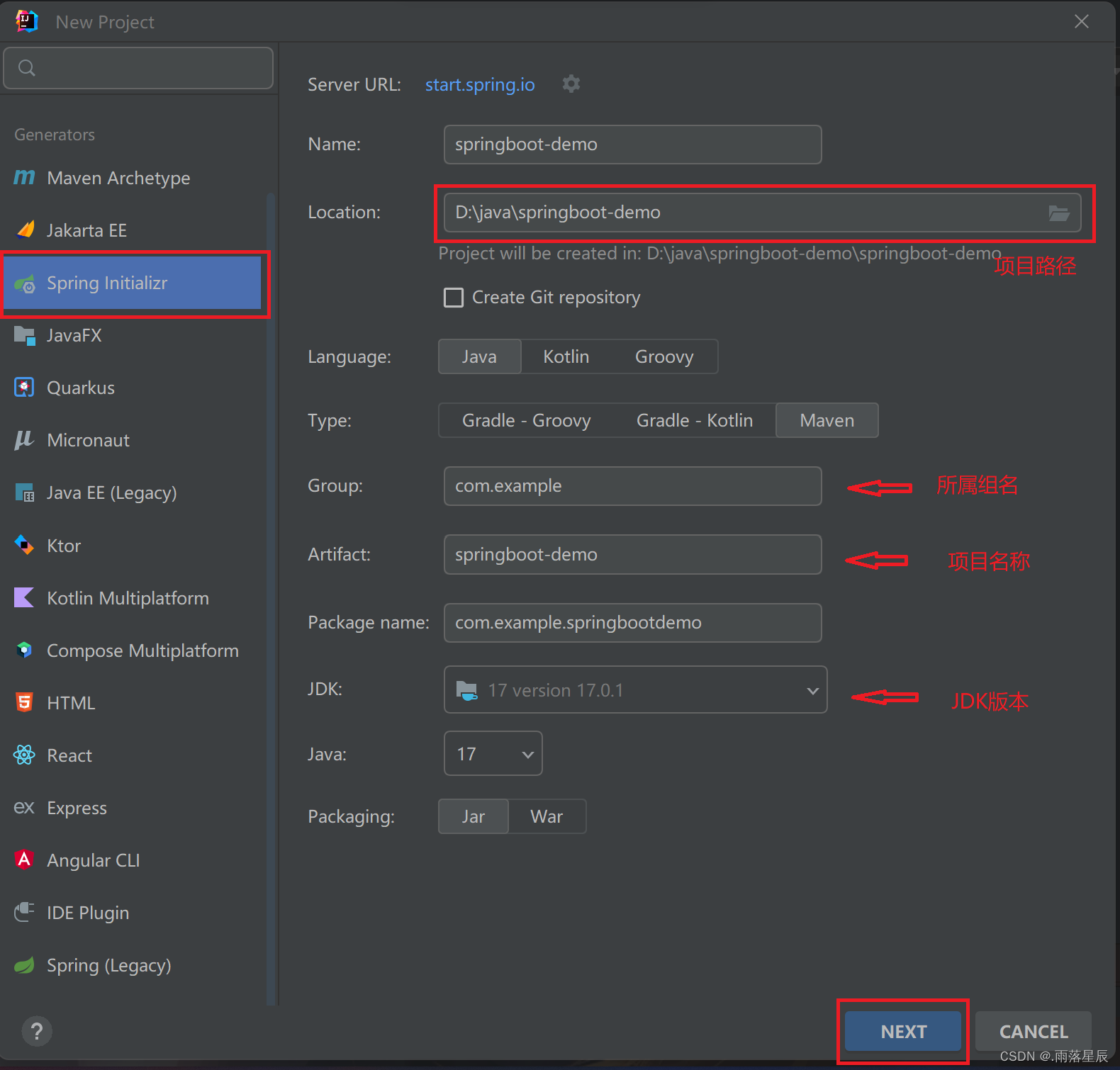Select Express generator
Image resolution: width=1120 pixels, height=1070 pixels.
point(133,807)
